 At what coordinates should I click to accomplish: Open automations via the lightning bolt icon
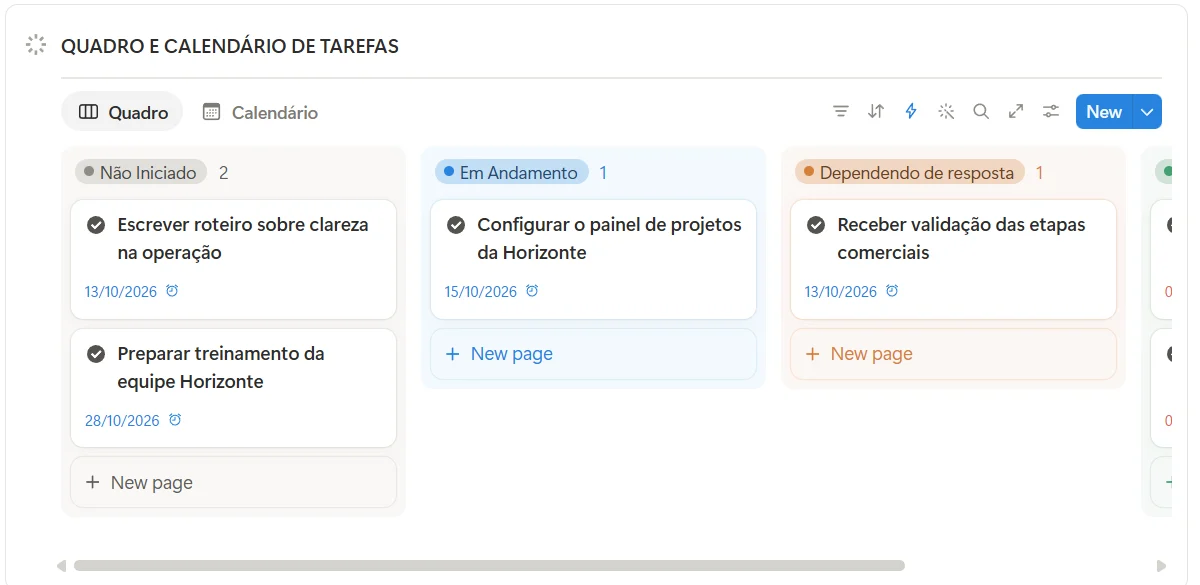[x=911, y=112]
